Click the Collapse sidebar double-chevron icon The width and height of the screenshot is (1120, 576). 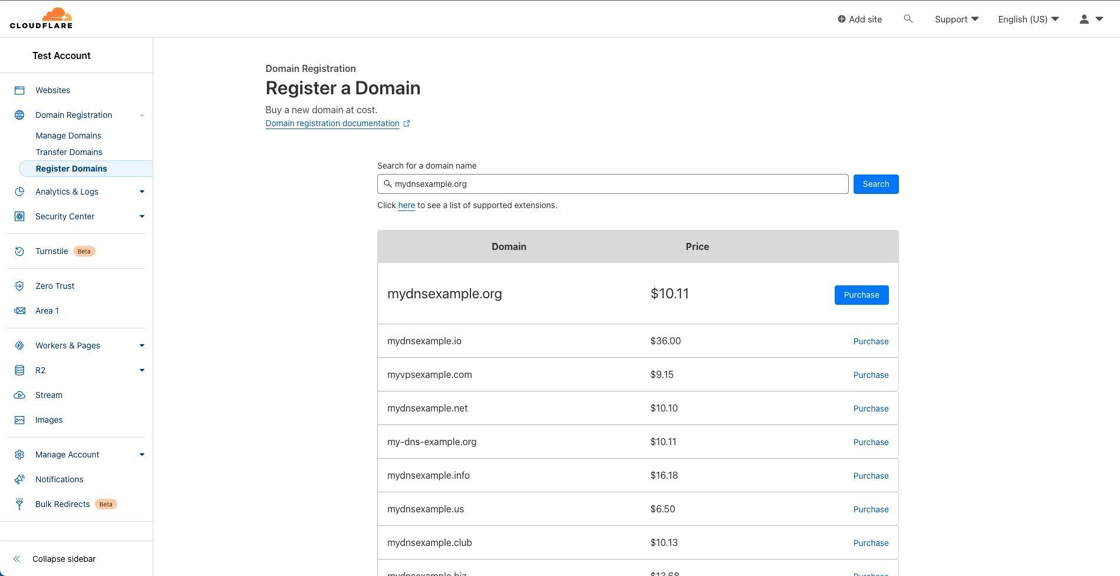click(17, 559)
